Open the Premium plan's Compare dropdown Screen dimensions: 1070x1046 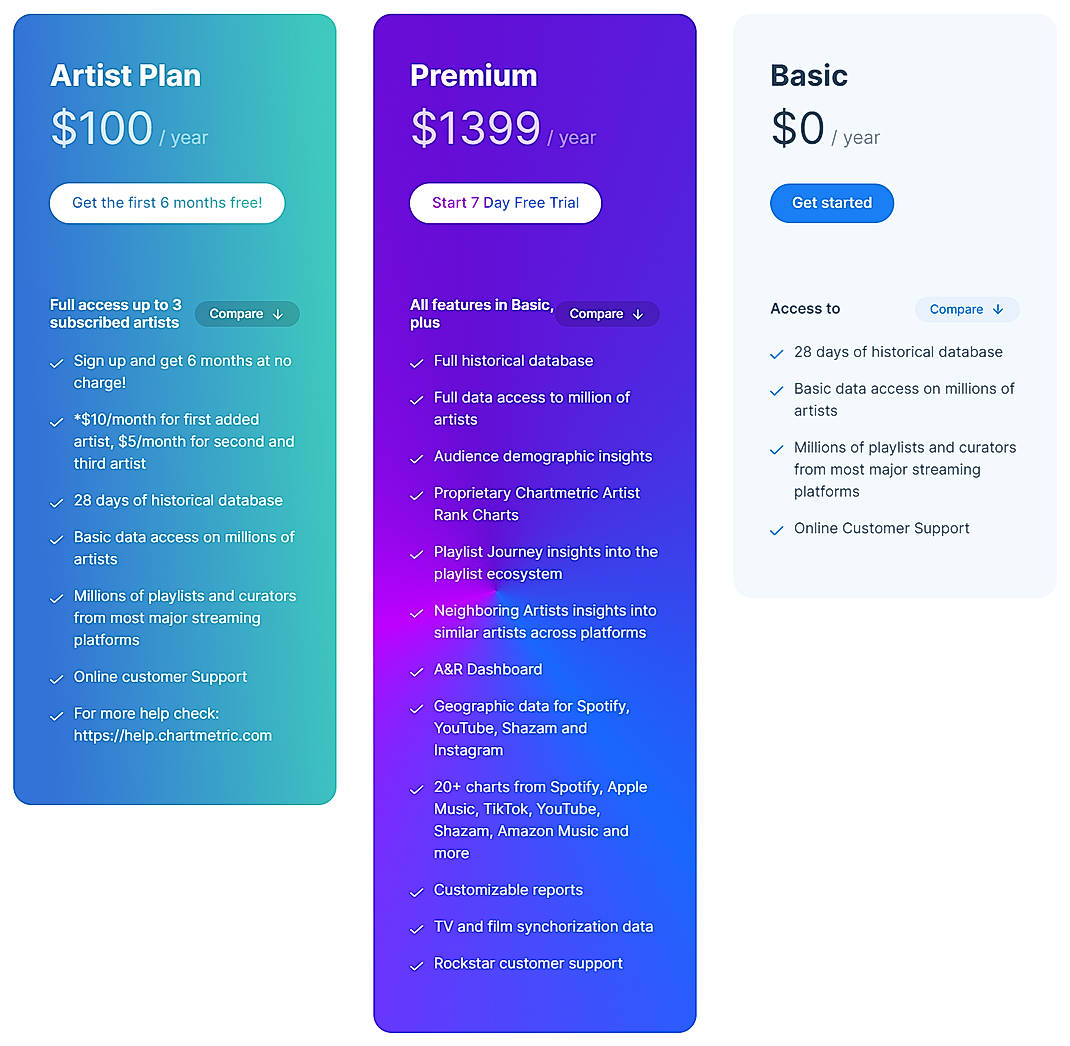tap(606, 314)
